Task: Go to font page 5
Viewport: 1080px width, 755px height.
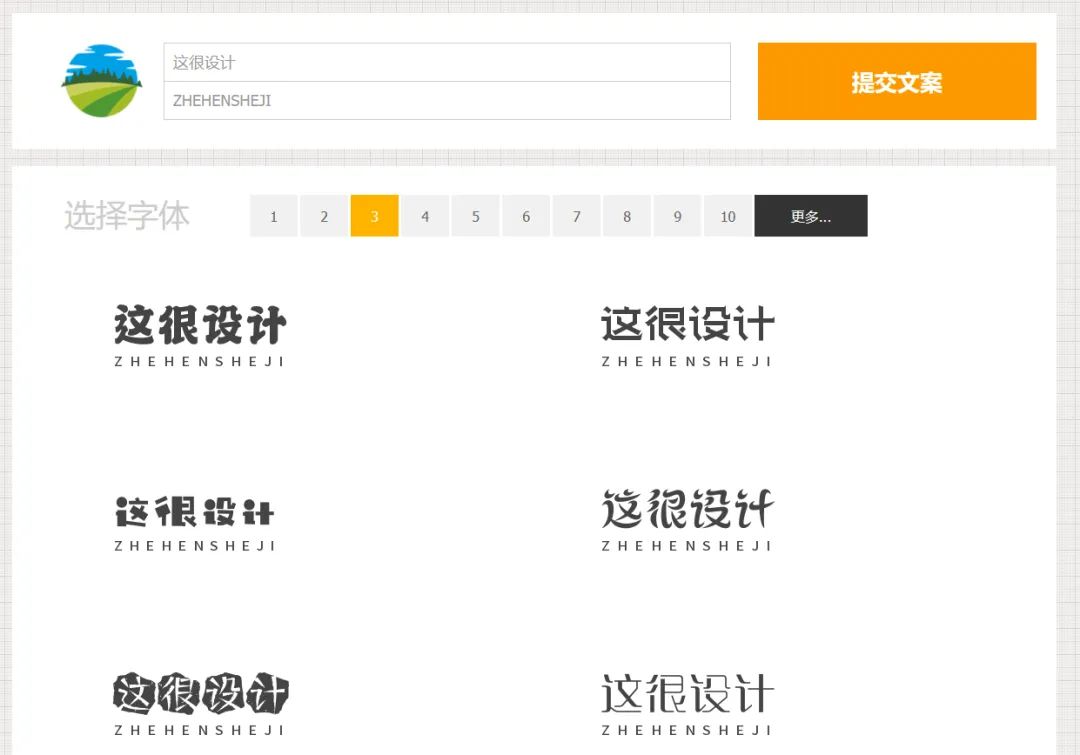Action: point(475,216)
